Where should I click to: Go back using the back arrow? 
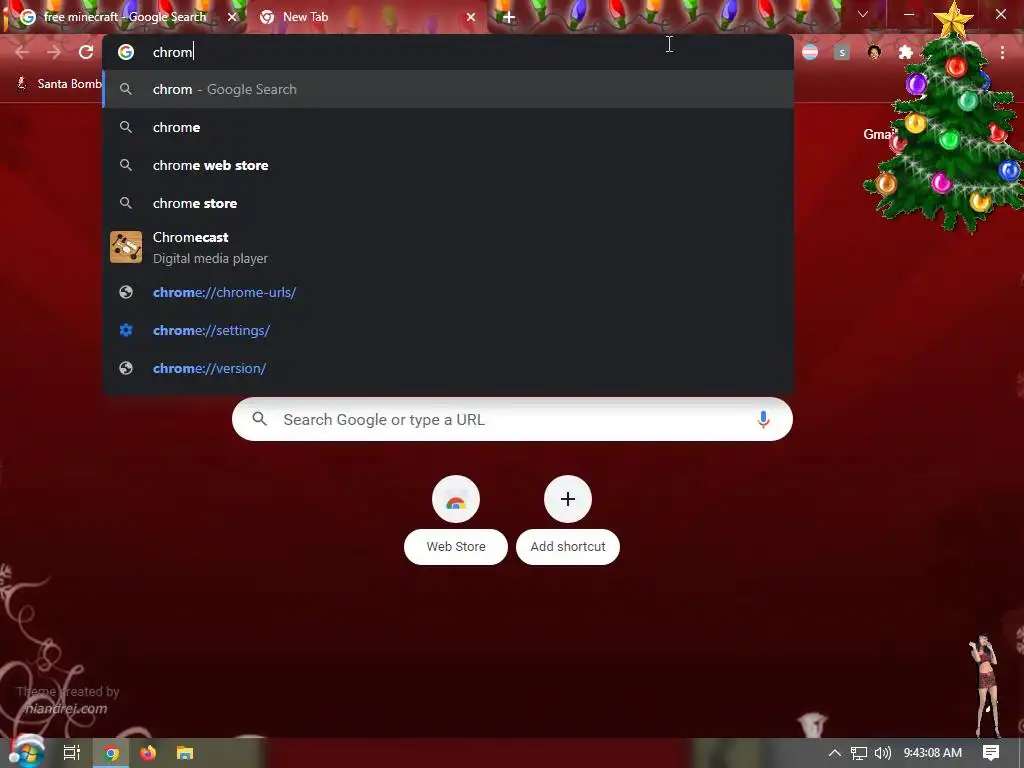point(22,52)
